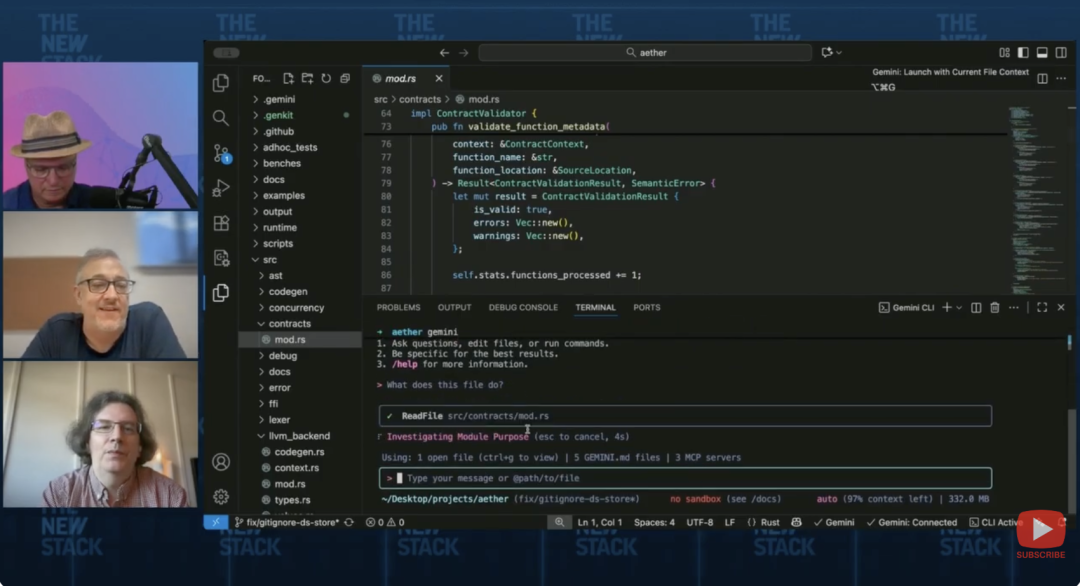The width and height of the screenshot is (1080, 586).
Task: Switch to the DEBUG CONSOLE tab
Action: pyautogui.click(x=523, y=308)
